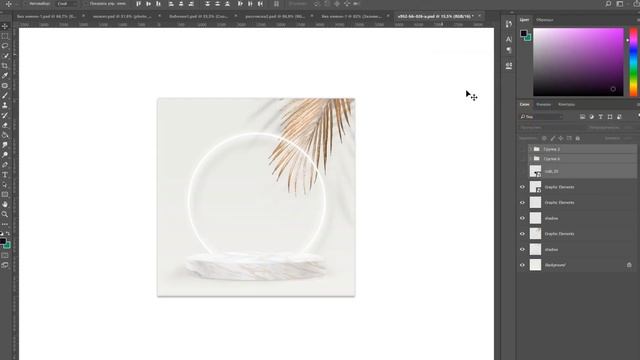Toggle Show Transform Controls checkbox
Viewport: 640px width, 360px height.
pos(86,4)
